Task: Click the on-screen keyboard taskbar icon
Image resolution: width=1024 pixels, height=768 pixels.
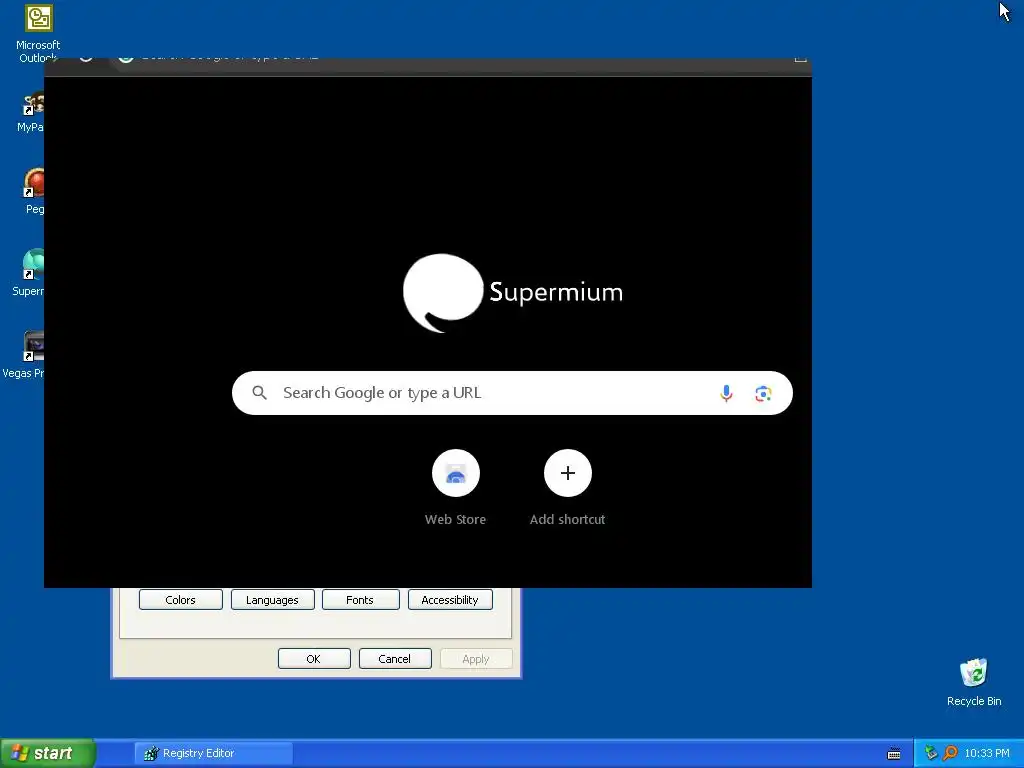Action: pyautogui.click(x=894, y=754)
